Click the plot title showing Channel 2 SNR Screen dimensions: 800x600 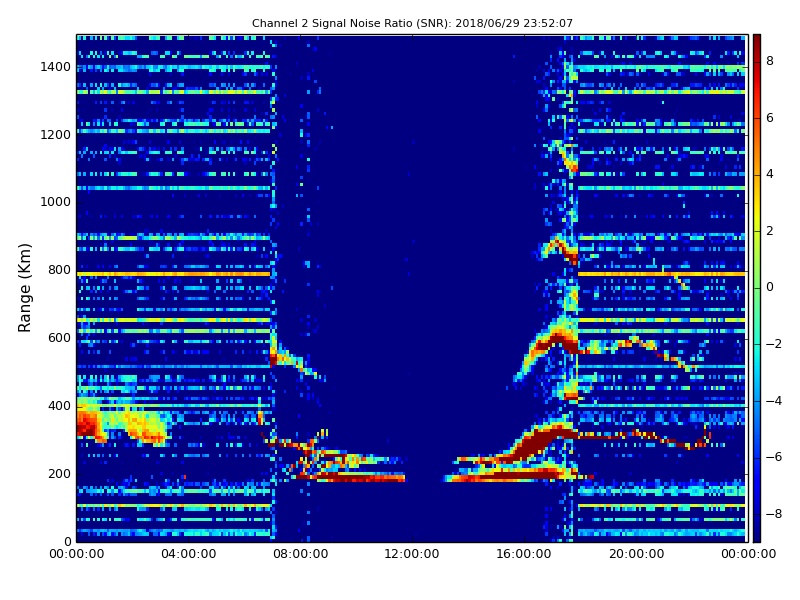click(412, 23)
